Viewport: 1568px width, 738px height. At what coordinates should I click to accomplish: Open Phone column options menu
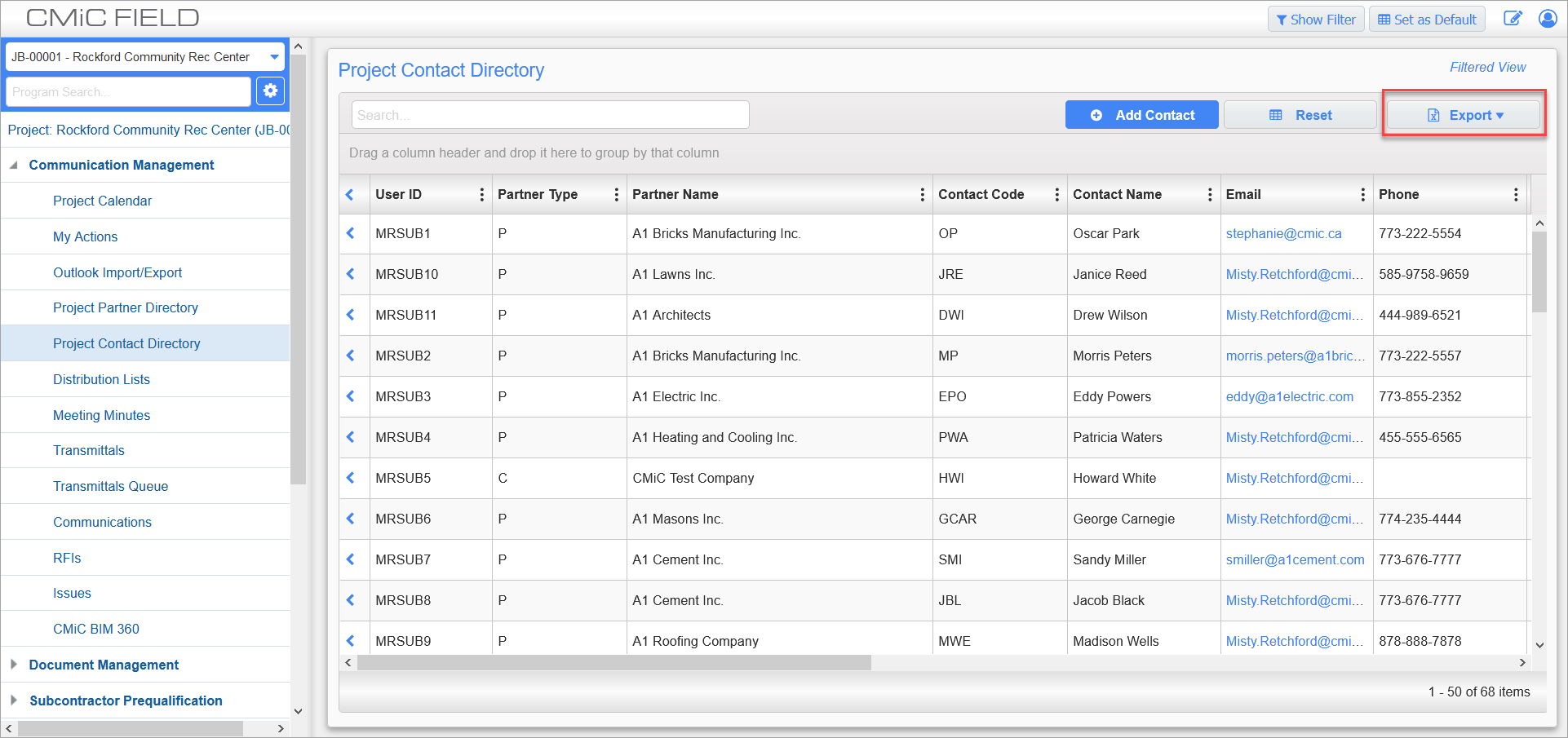coord(1516,194)
